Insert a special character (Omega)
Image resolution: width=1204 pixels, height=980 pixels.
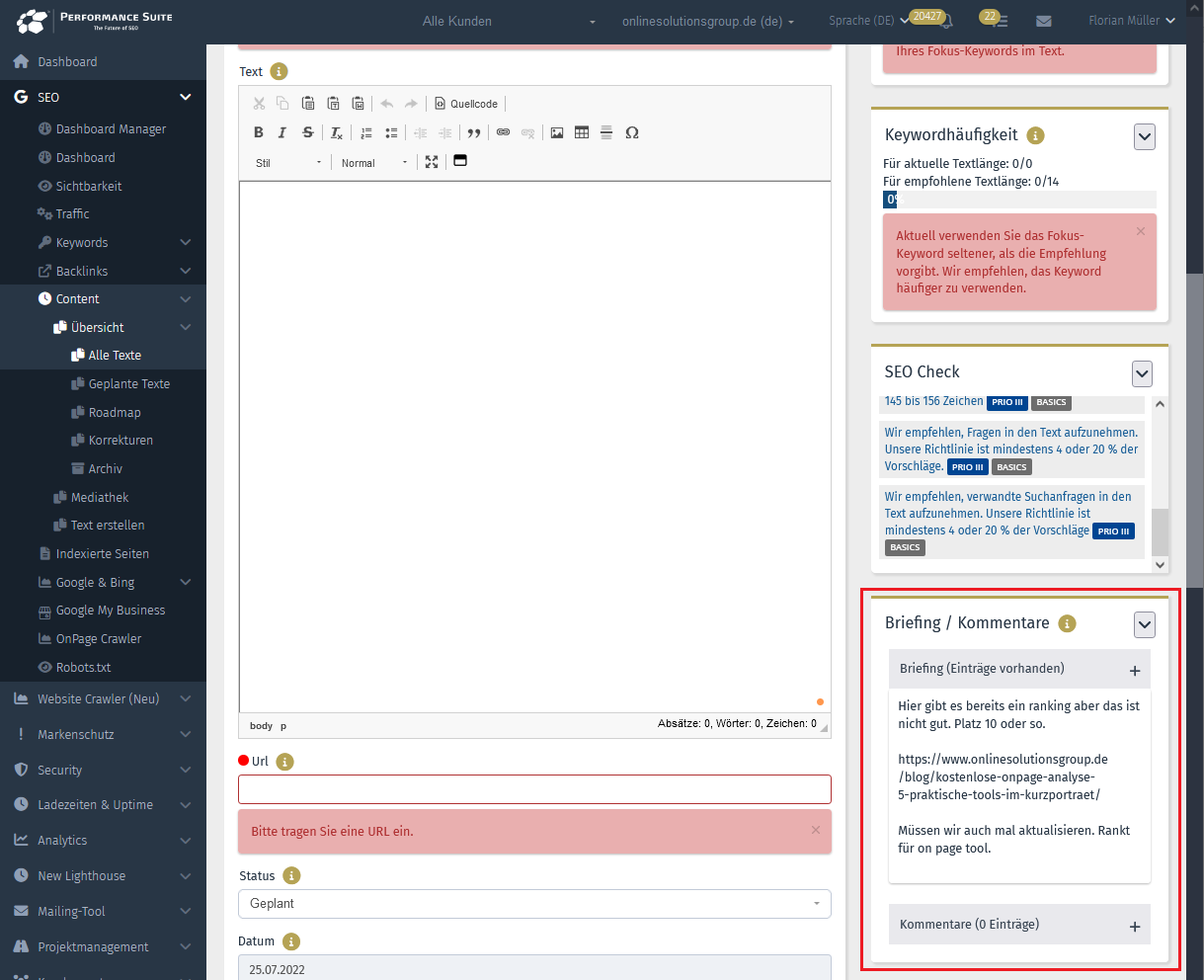click(632, 132)
